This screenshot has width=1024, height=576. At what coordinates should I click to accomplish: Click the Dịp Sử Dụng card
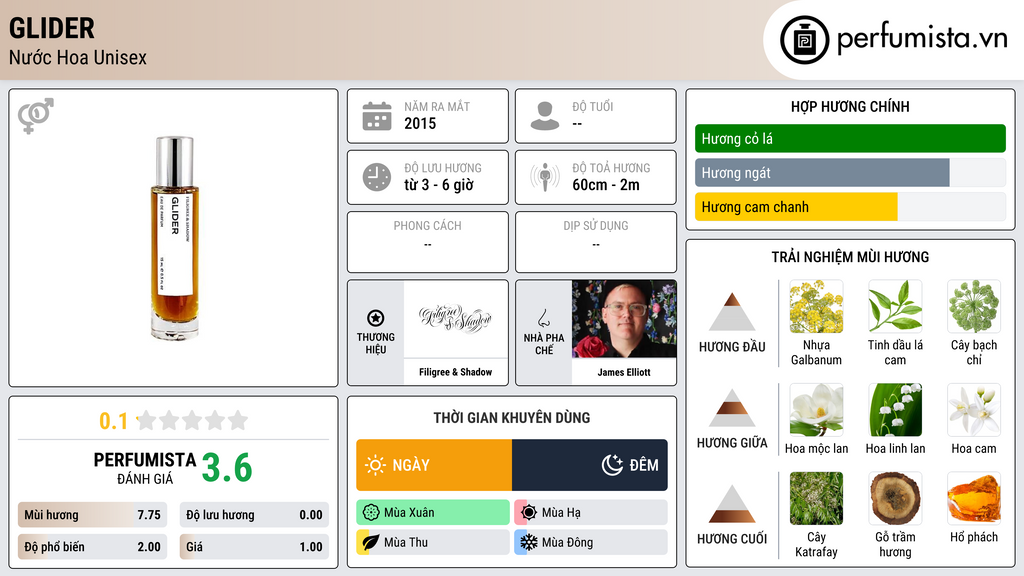596,242
